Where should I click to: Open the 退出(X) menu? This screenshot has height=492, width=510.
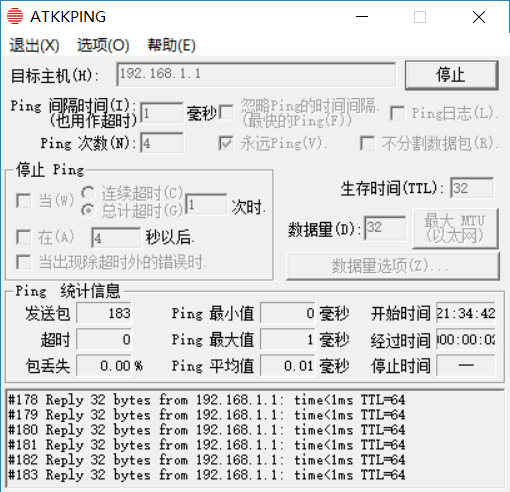pyautogui.click(x=34, y=45)
